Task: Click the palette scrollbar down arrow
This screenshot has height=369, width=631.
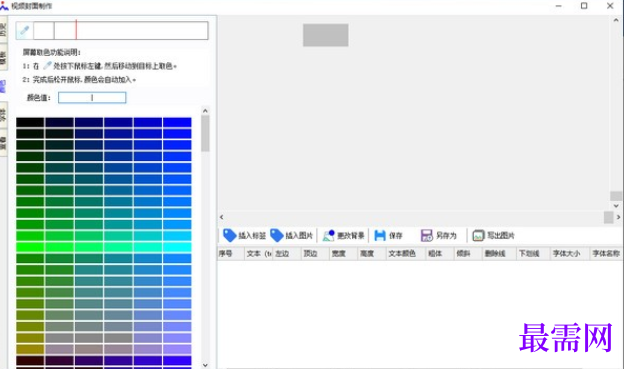Action: click(x=205, y=365)
